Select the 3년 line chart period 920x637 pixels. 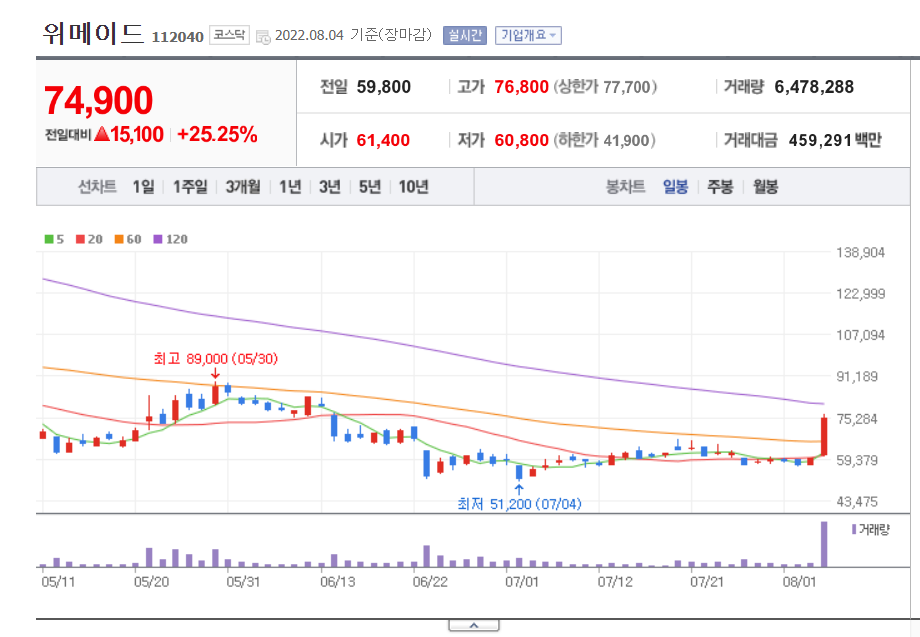click(x=330, y=187)
